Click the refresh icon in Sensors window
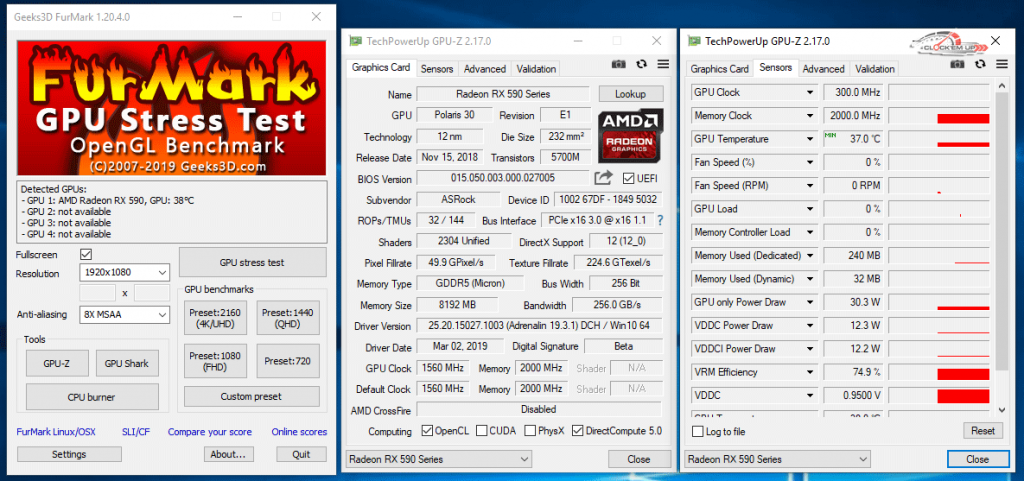Viewport: 1024px width, 481px height. 980,64
